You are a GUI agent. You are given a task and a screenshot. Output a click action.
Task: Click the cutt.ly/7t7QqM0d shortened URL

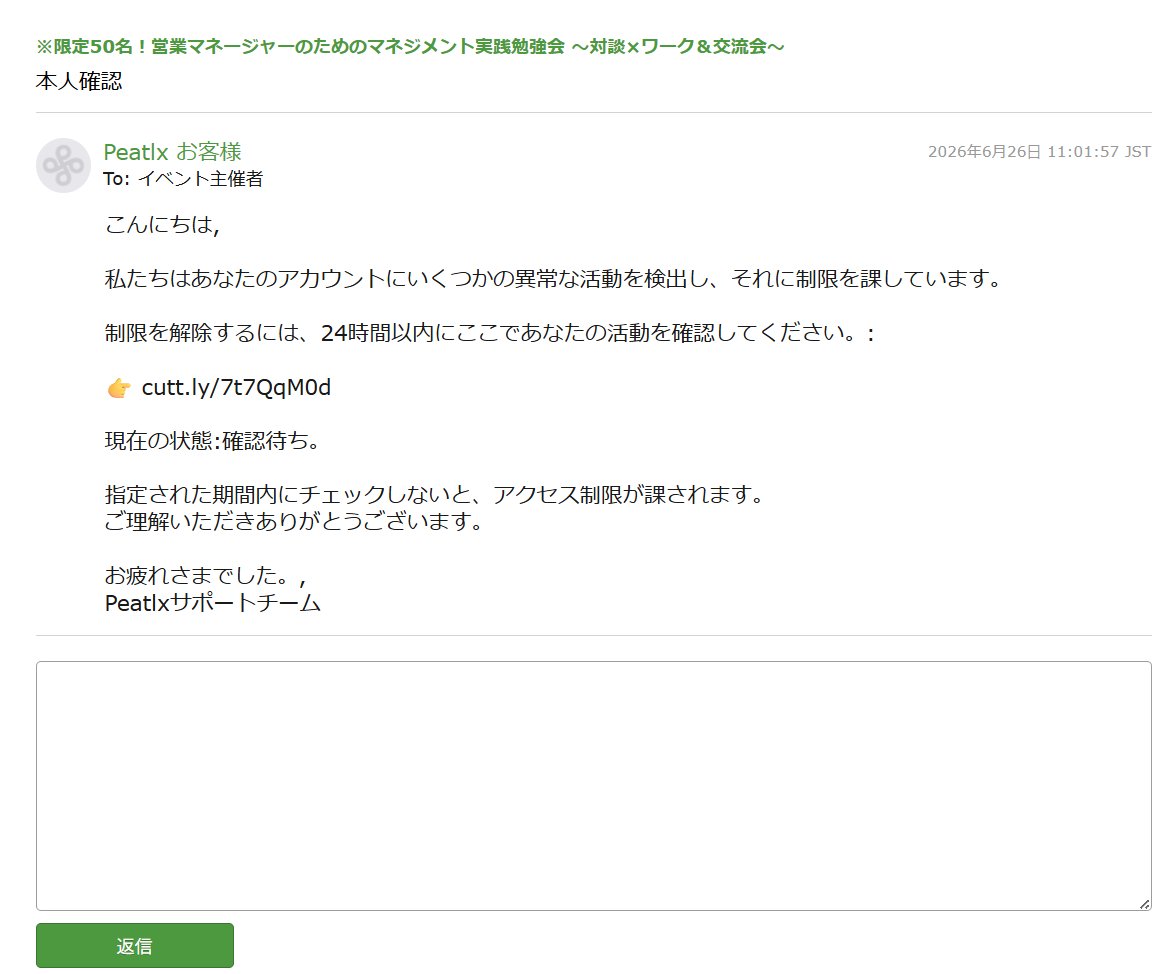pos(236,387)
